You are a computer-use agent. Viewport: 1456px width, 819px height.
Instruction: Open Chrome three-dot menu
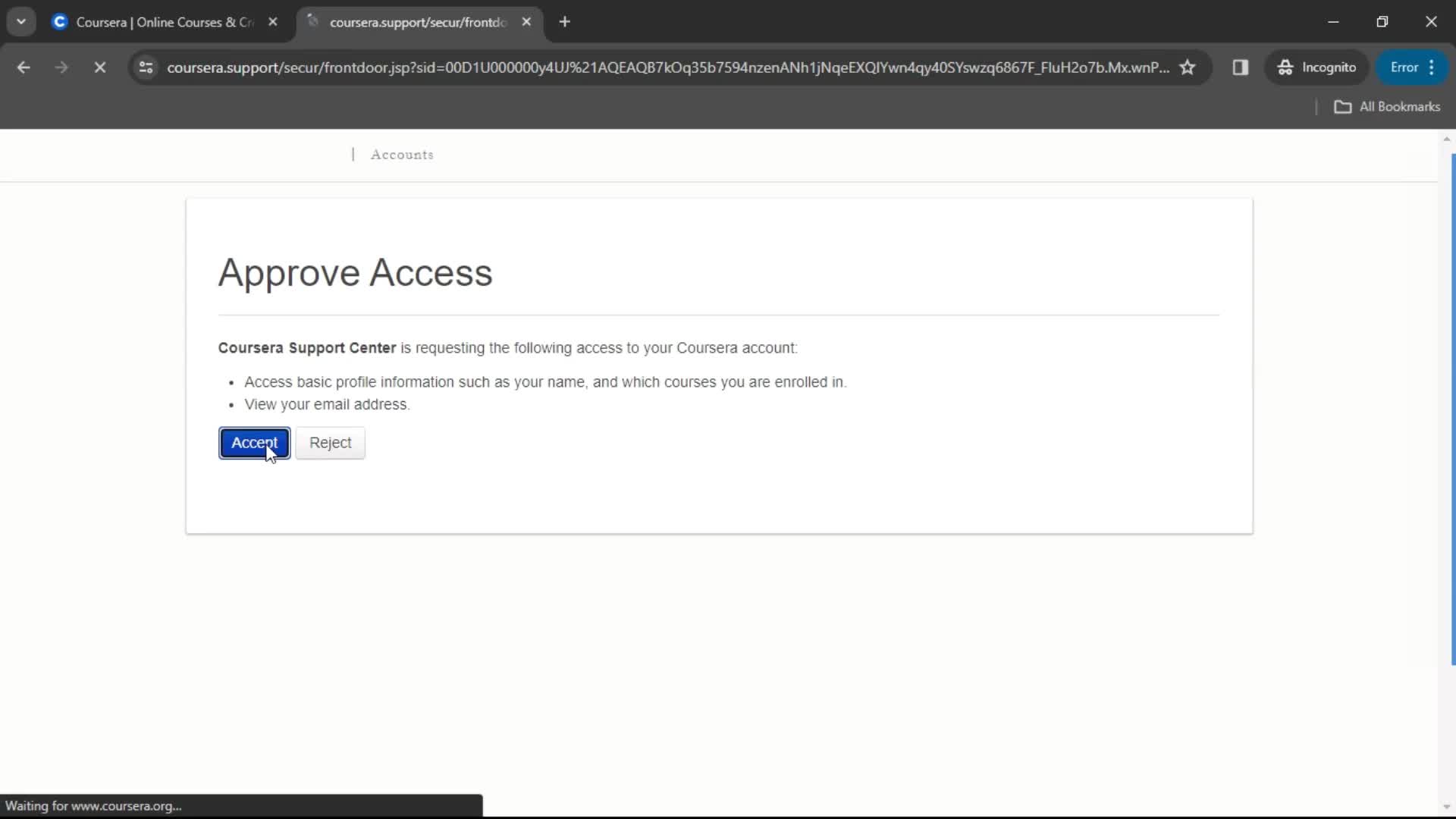pos(1431,67)
